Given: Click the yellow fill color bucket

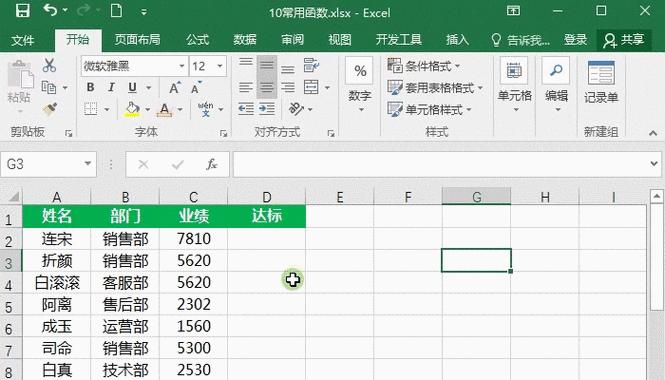Looking at the screenshot, I should tap(132, 109).
